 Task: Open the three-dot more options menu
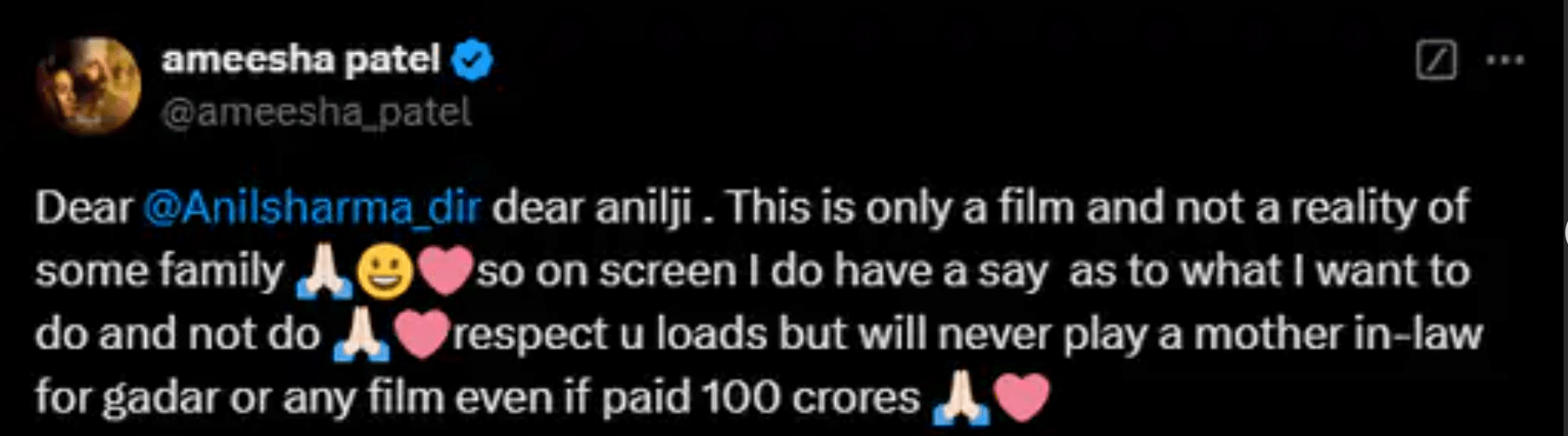pyautogui.click(x=1505, y=60)
